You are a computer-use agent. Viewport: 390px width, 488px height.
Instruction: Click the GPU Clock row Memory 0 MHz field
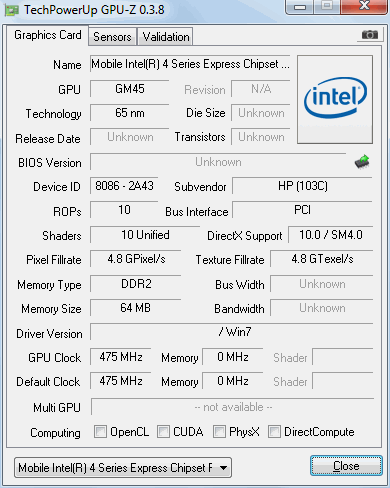tap(233, 357)
